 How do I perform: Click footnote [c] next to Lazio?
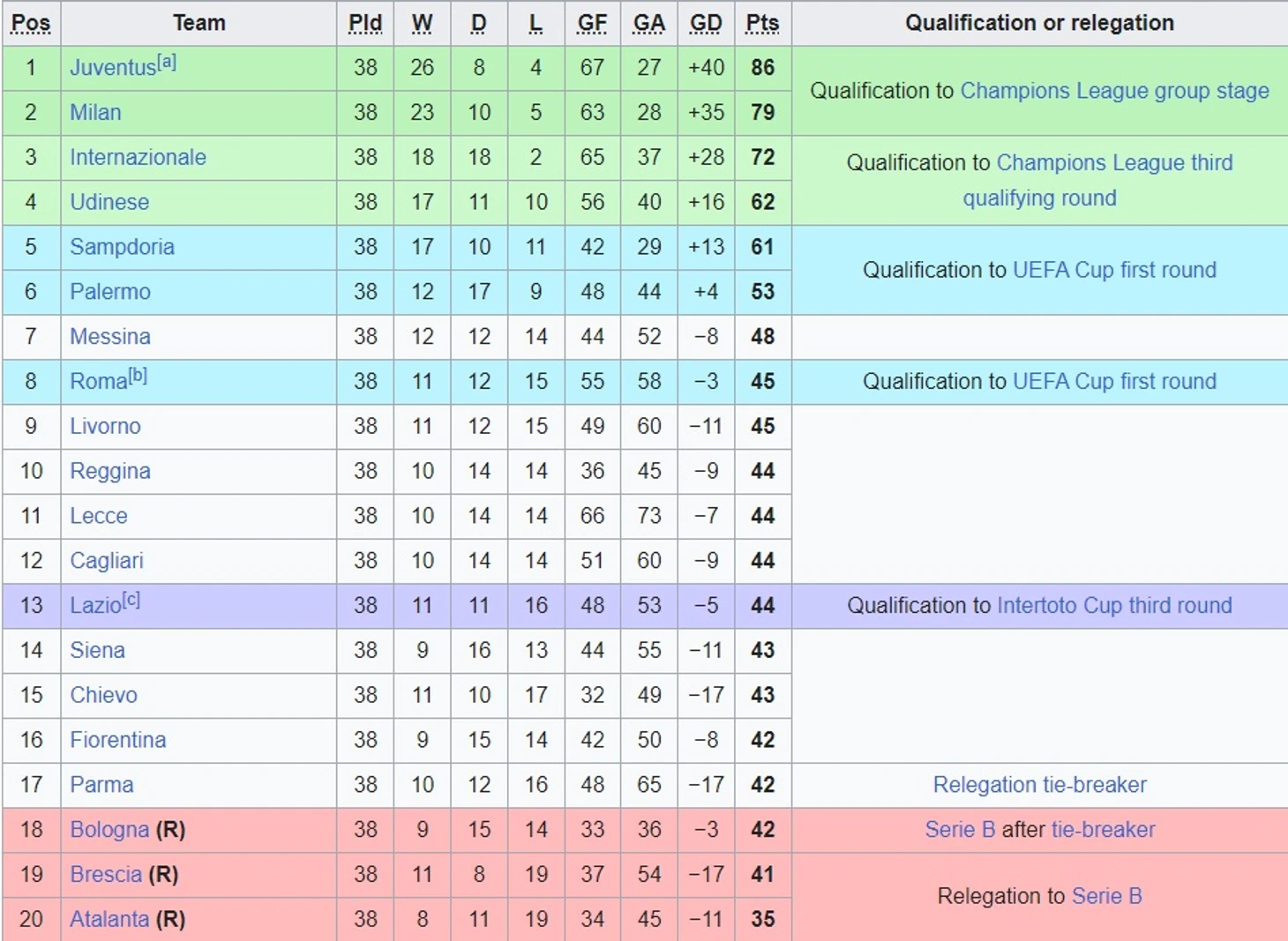pyautogui.click(x=131, y=600)
